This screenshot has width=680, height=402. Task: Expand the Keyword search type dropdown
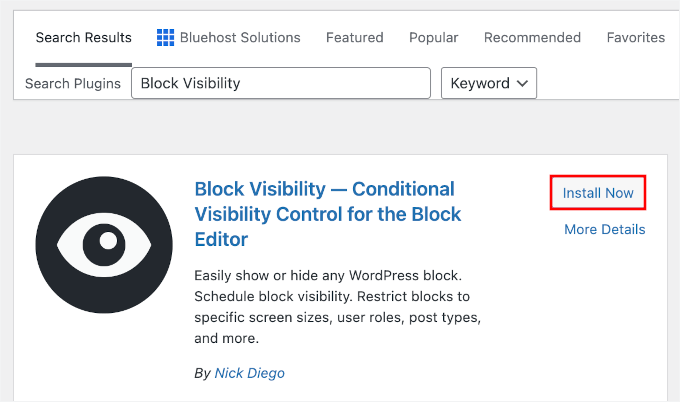489,83
